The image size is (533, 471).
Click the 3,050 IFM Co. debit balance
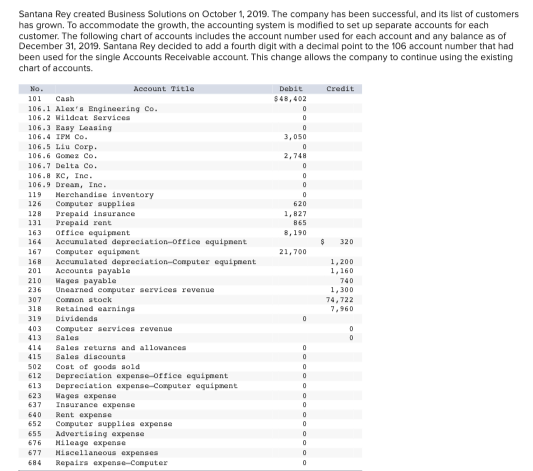[295, 137]
